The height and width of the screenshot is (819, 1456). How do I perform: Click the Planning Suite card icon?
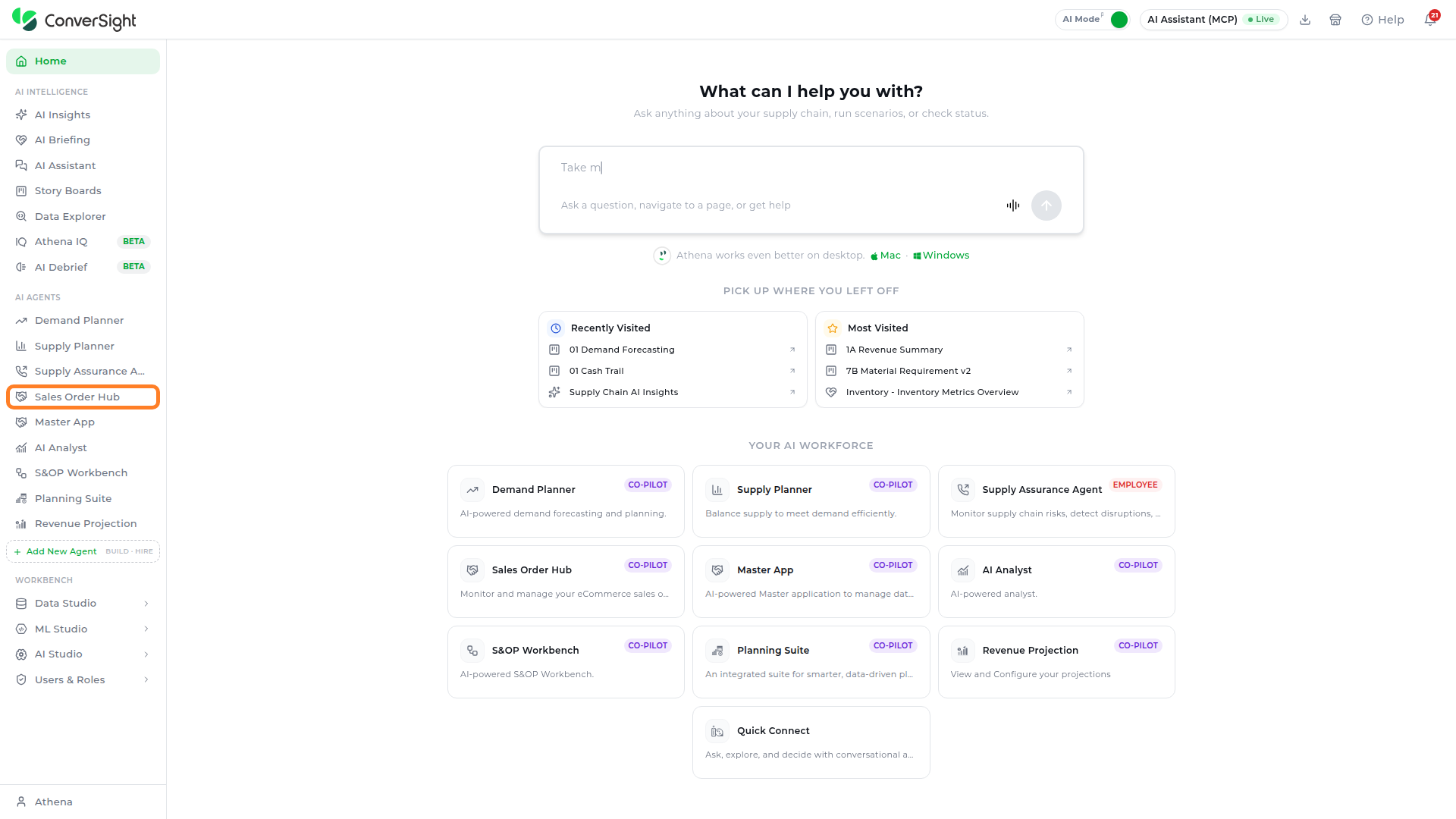tap(717, 651)
